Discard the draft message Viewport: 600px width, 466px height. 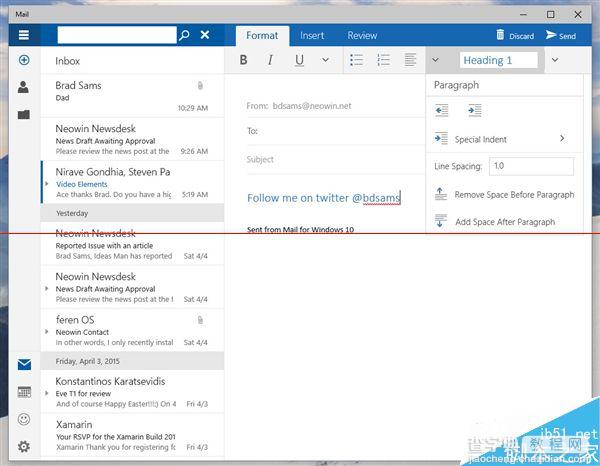[515, 35]
